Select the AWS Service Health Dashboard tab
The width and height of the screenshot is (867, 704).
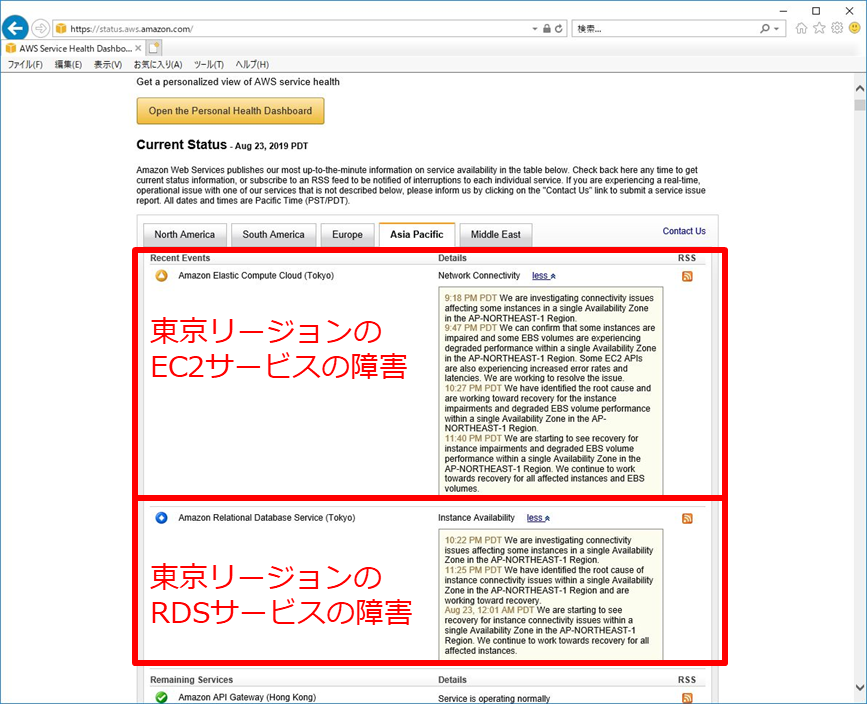(74, 48)
